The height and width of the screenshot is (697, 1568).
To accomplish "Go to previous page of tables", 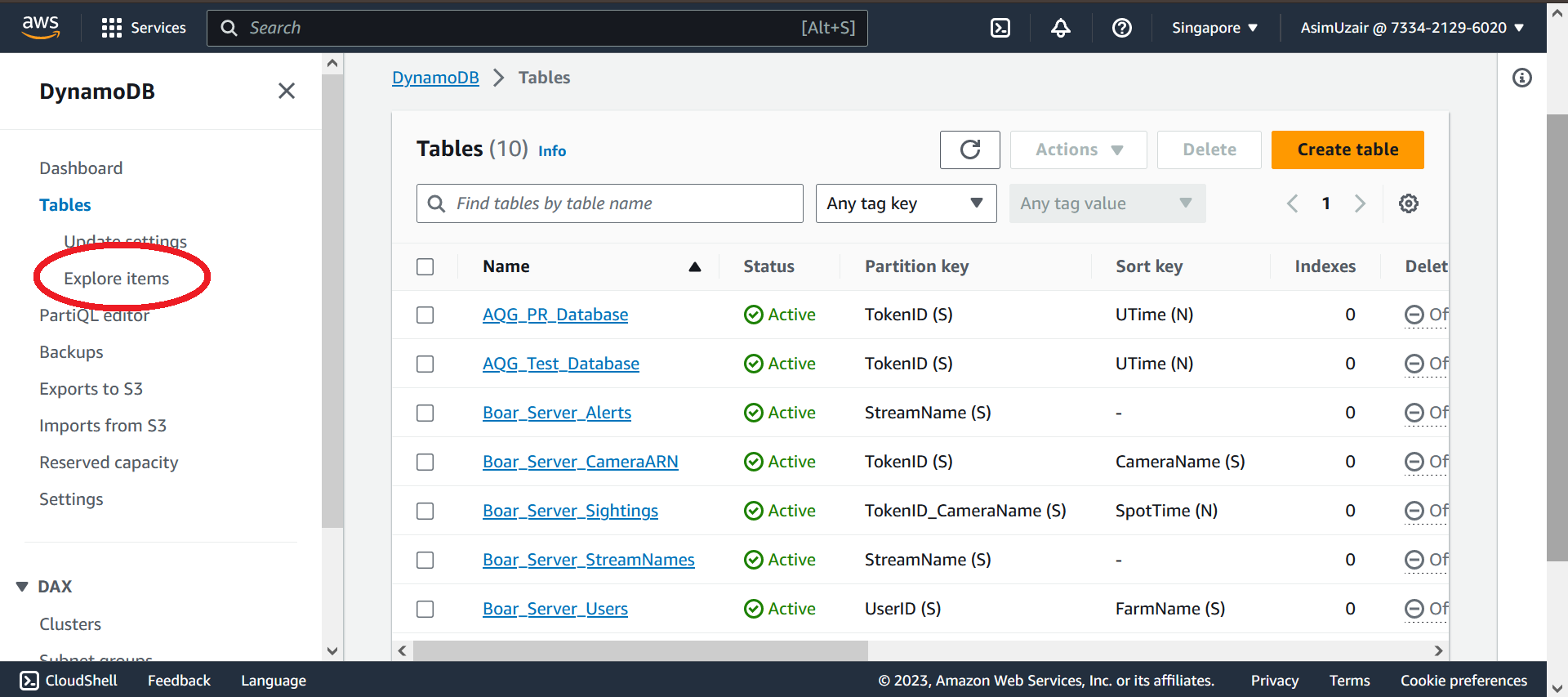I will (1292, 203).
